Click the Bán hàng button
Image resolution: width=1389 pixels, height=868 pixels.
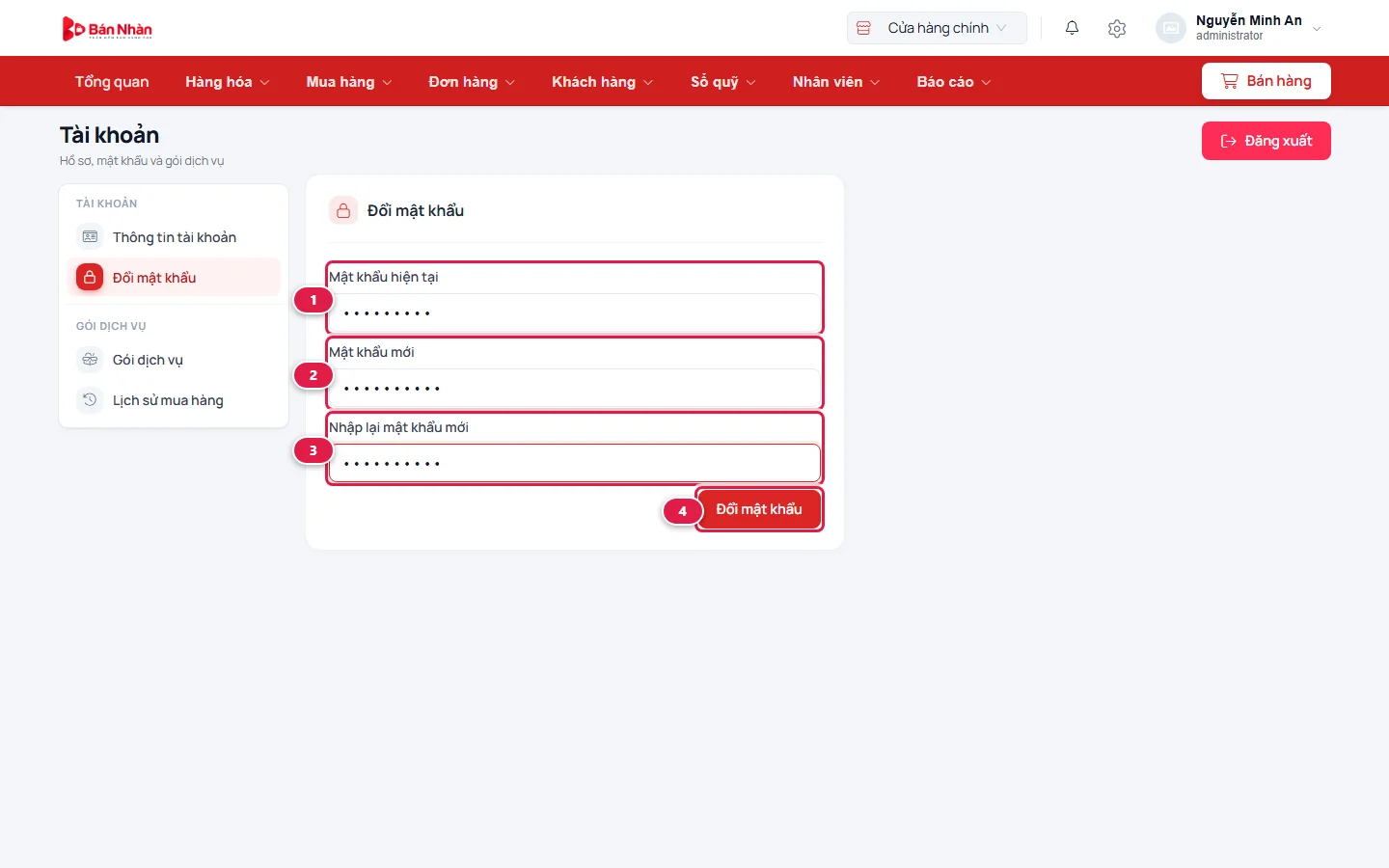coord(1266,81)
